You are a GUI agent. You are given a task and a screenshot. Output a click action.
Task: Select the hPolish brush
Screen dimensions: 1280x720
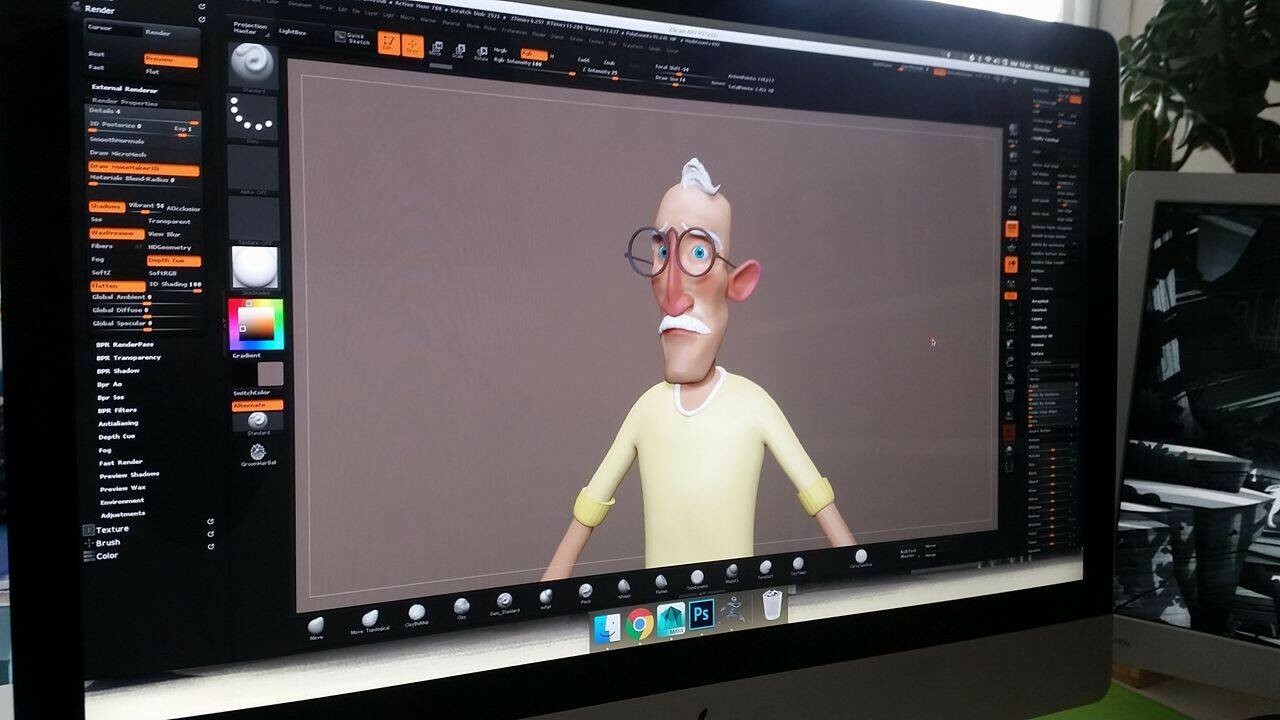click(624, 587)
